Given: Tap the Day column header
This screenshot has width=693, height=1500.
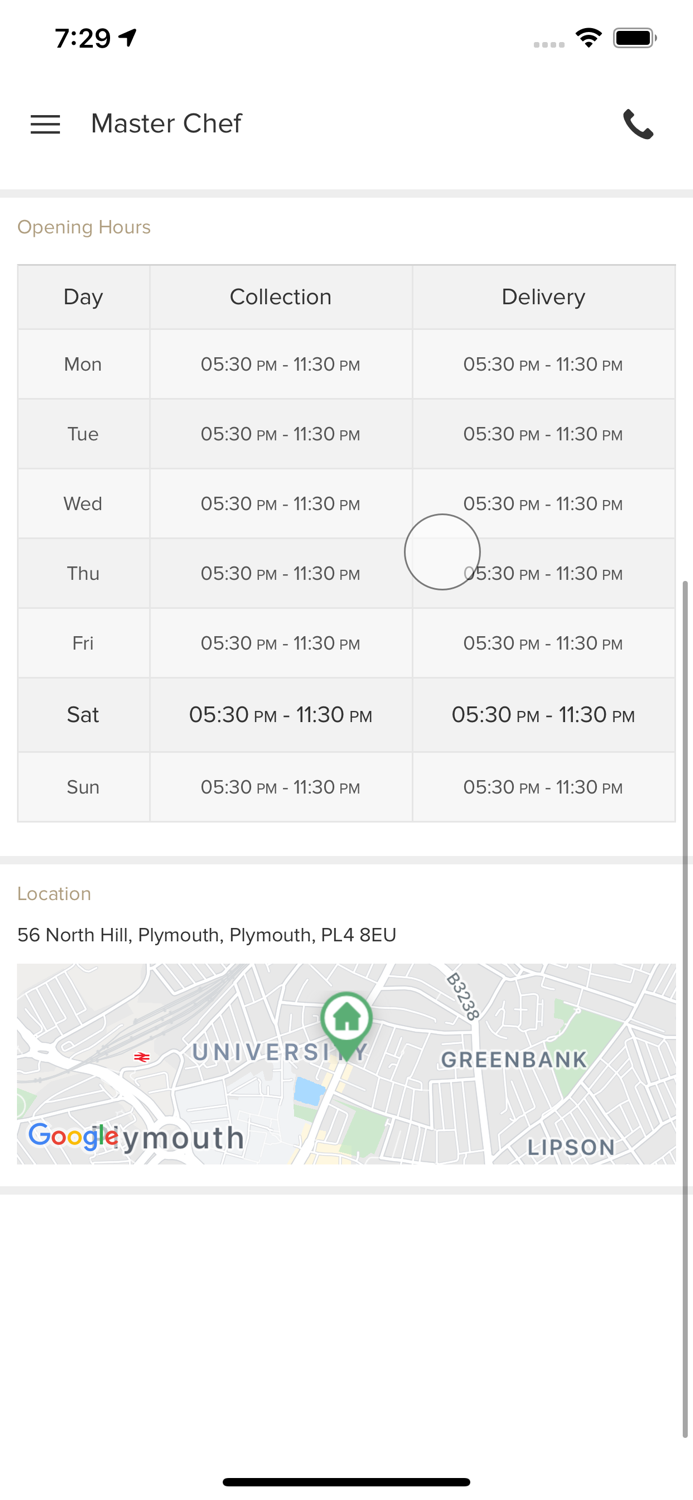Looking at the screenshot, I should tap(83, 297).
